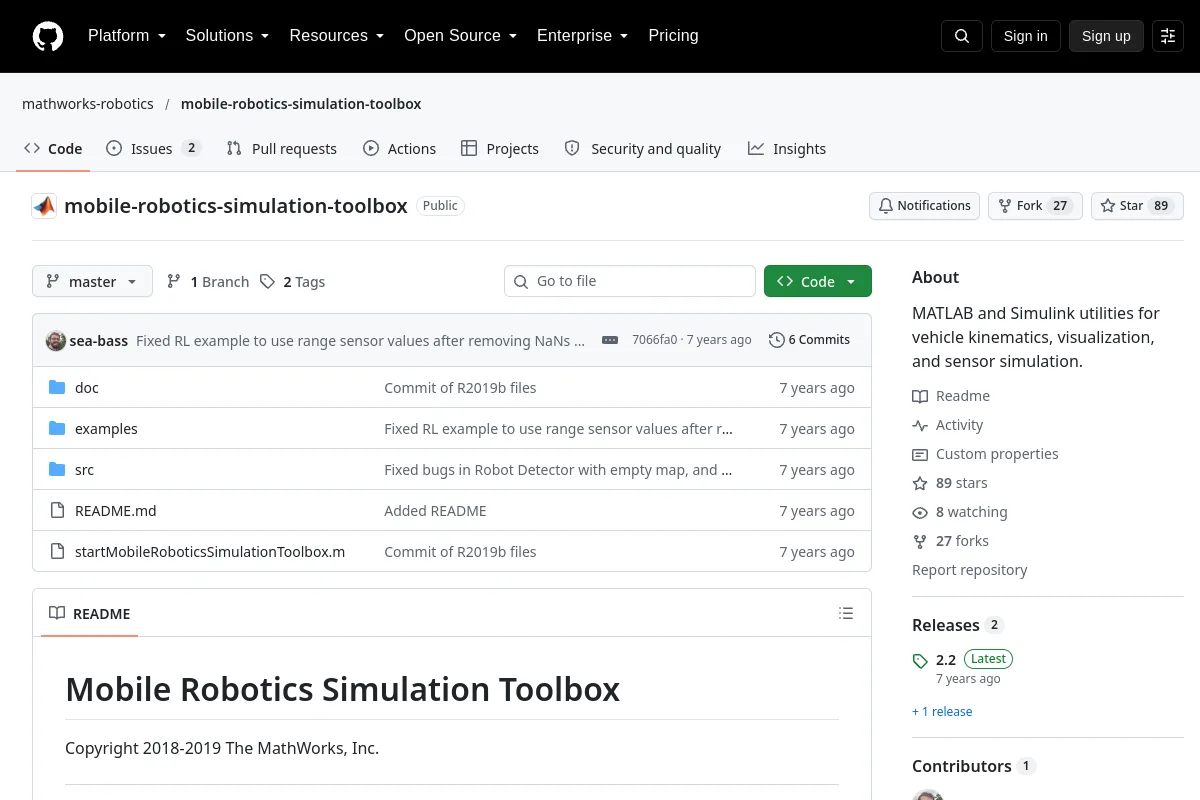Switch to the Actions tab
The height and width of the screenshot is (800, 1200).
pos(399,149)
